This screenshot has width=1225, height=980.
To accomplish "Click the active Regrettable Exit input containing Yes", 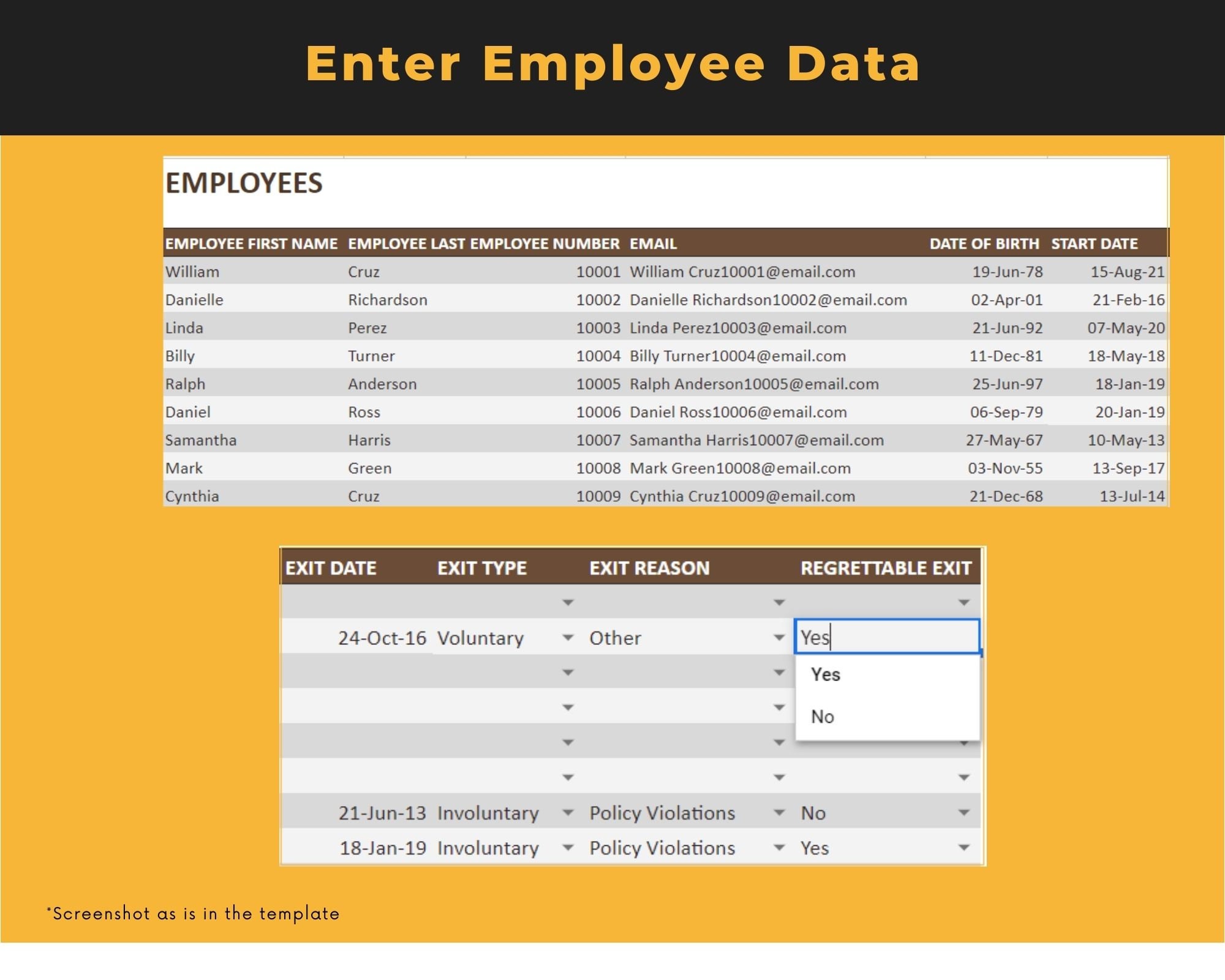I will [x=887, y=637].
